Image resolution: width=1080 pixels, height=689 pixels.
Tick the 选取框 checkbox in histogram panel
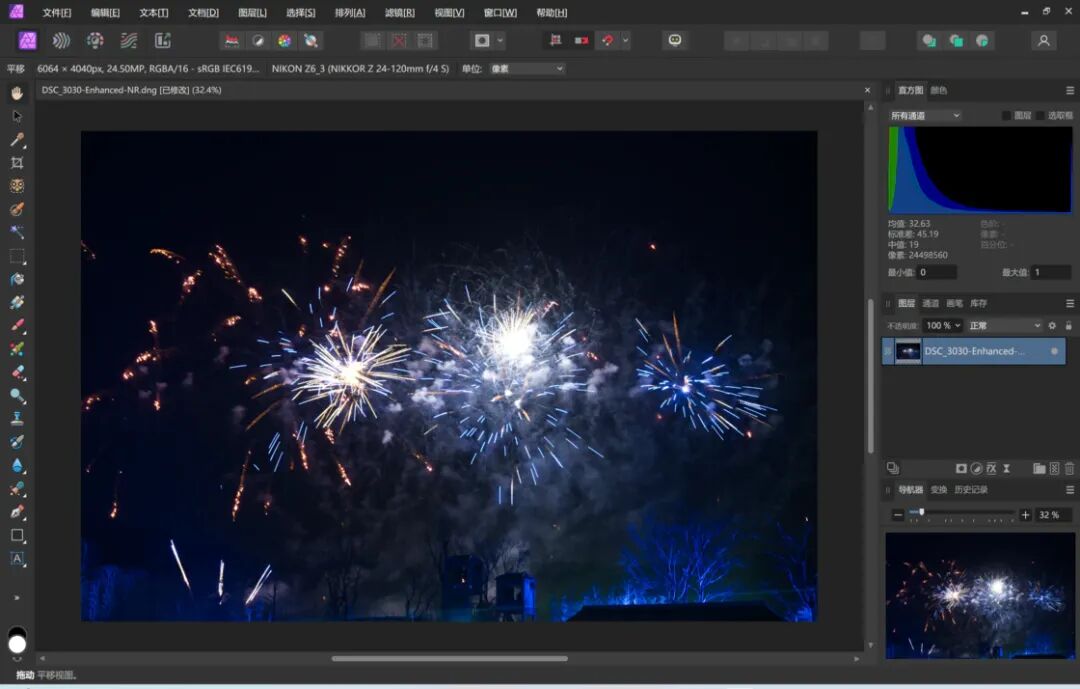(x=1040, y=115)
